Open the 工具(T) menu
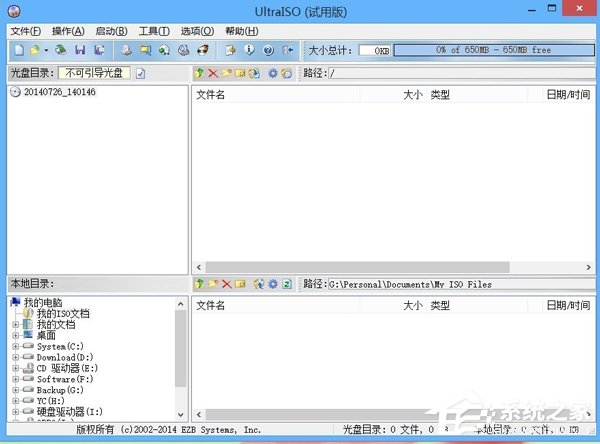Image resolution: width=600 pixels, height=444 pixels. point(154,31)
